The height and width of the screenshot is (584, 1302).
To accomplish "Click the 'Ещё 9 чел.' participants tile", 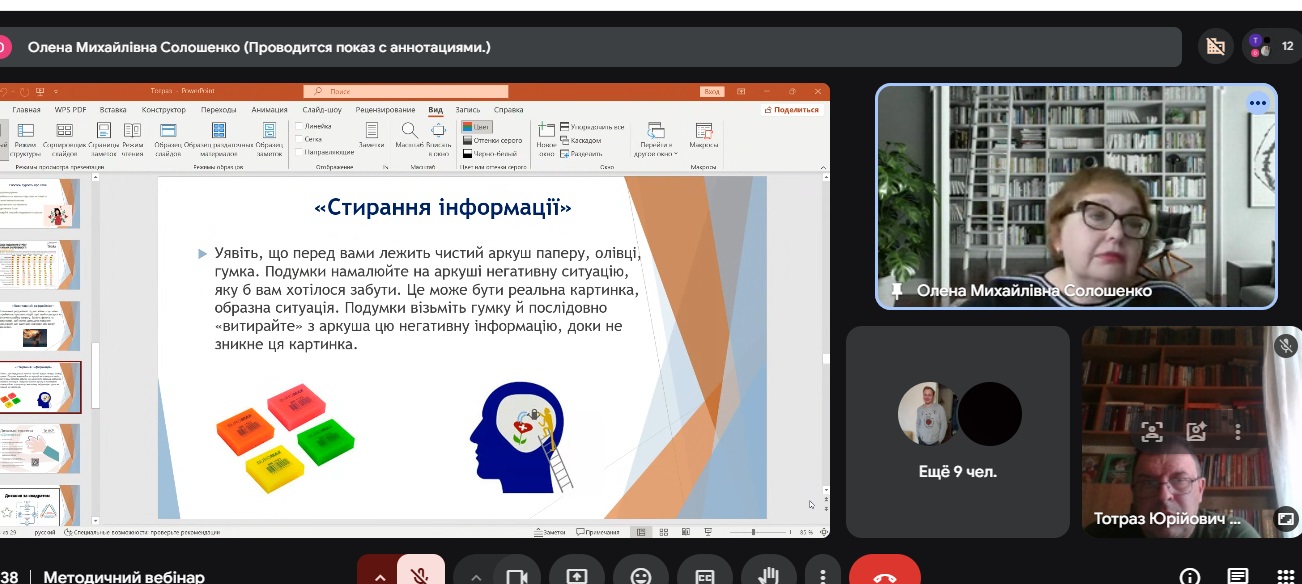I will (957, 431).
